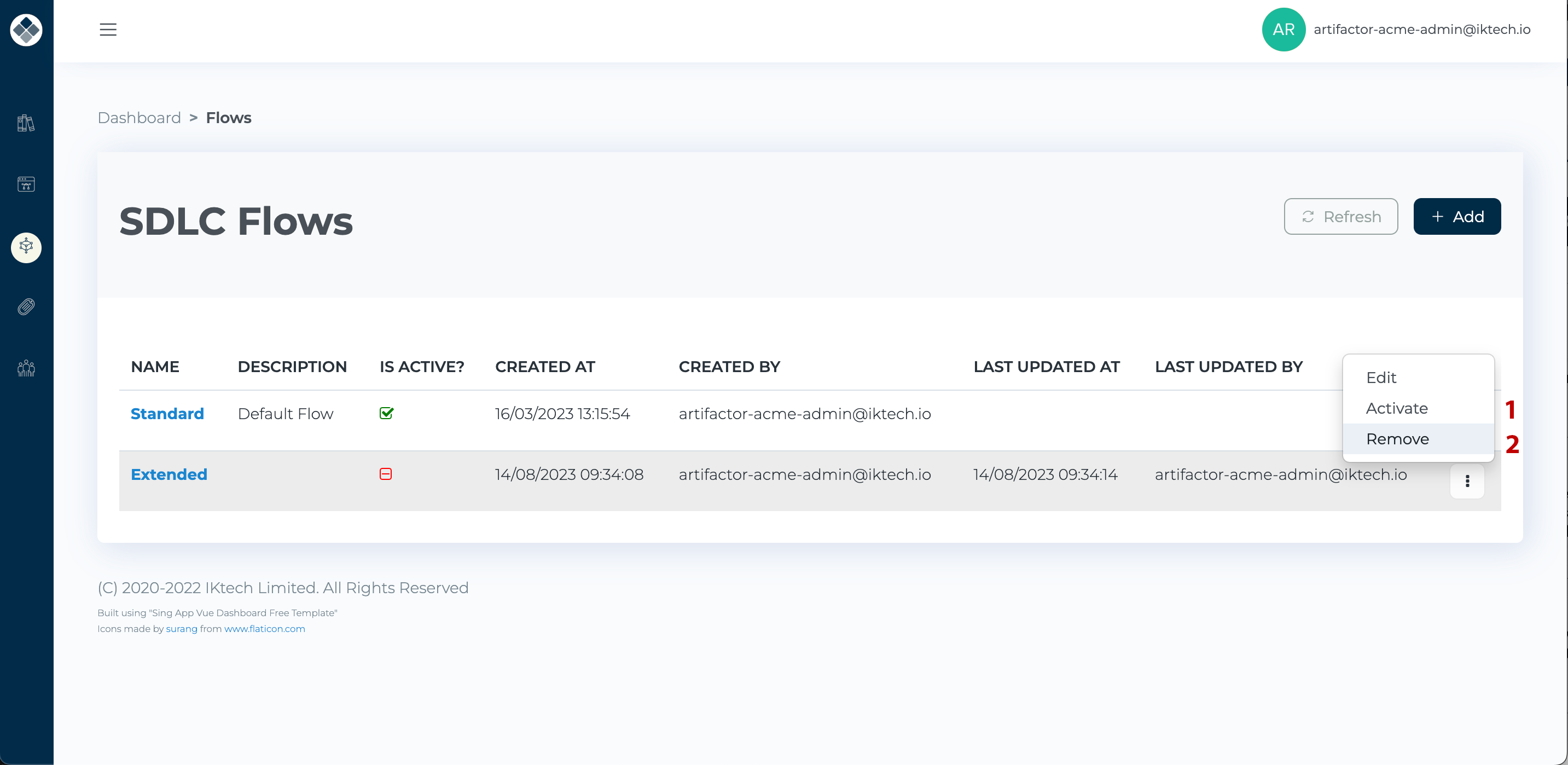The height and width of the screenshot is (765, 1568).
Task: Toggle the Is Active checkbox for Standard flow
Action: pyautogui.click(x=386, y=413)
